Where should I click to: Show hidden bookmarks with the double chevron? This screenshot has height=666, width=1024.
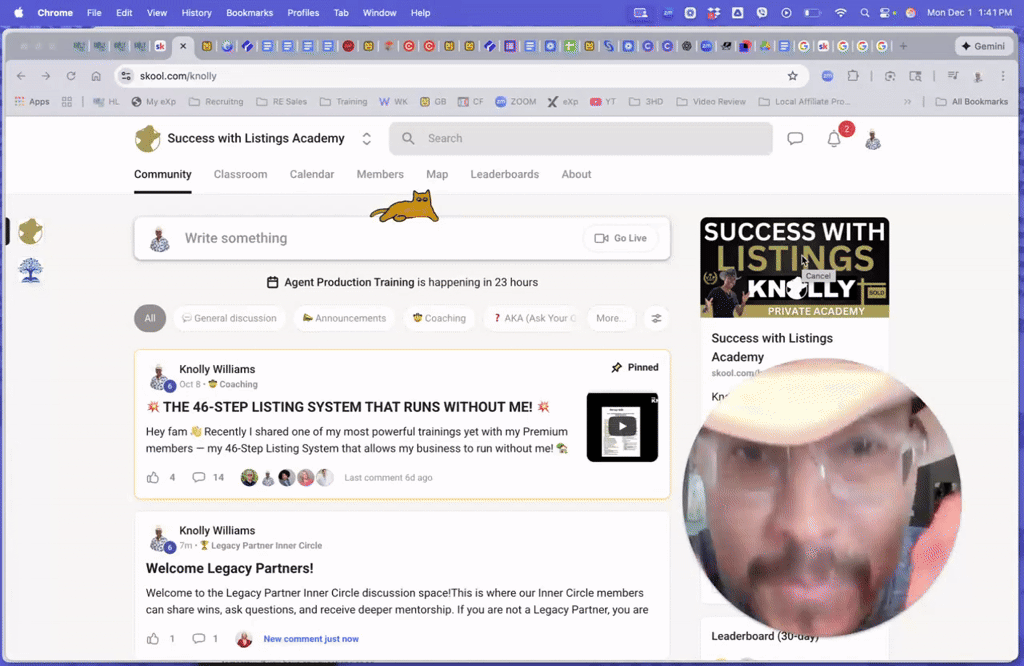point(907,102)
